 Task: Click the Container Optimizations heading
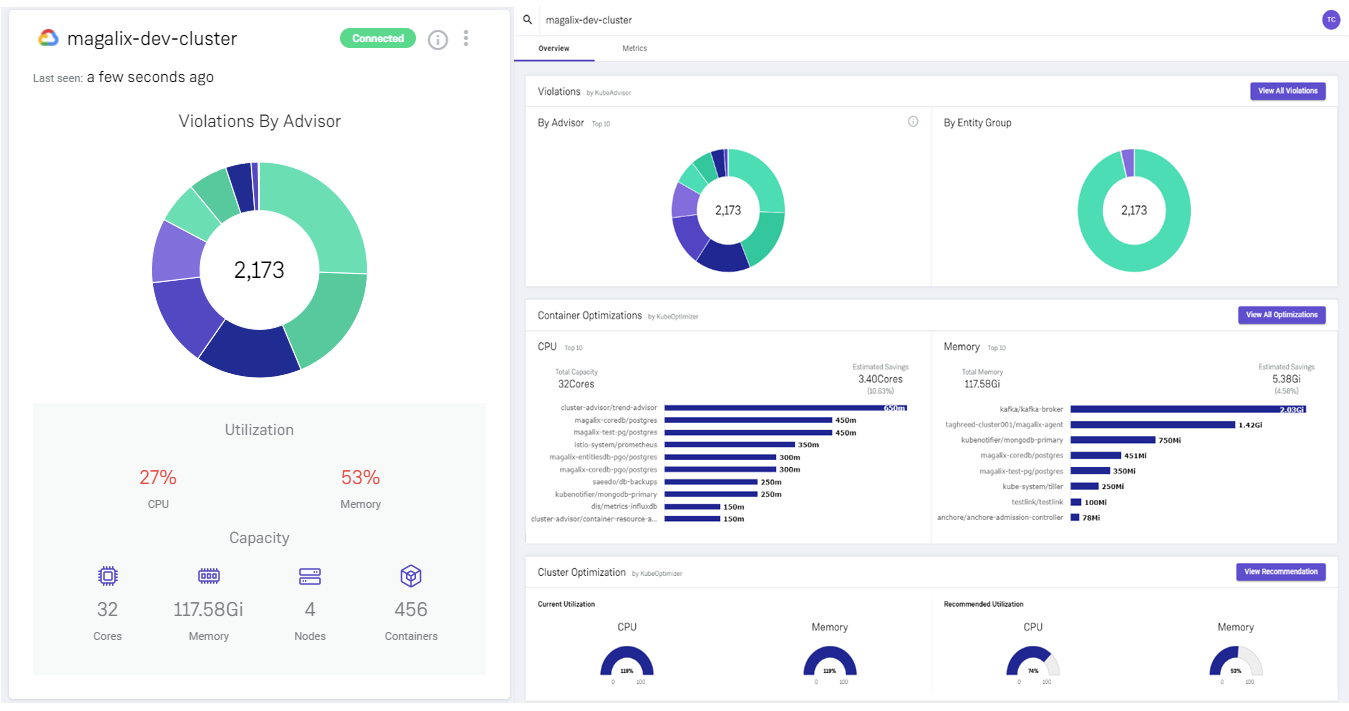(590, 315)
